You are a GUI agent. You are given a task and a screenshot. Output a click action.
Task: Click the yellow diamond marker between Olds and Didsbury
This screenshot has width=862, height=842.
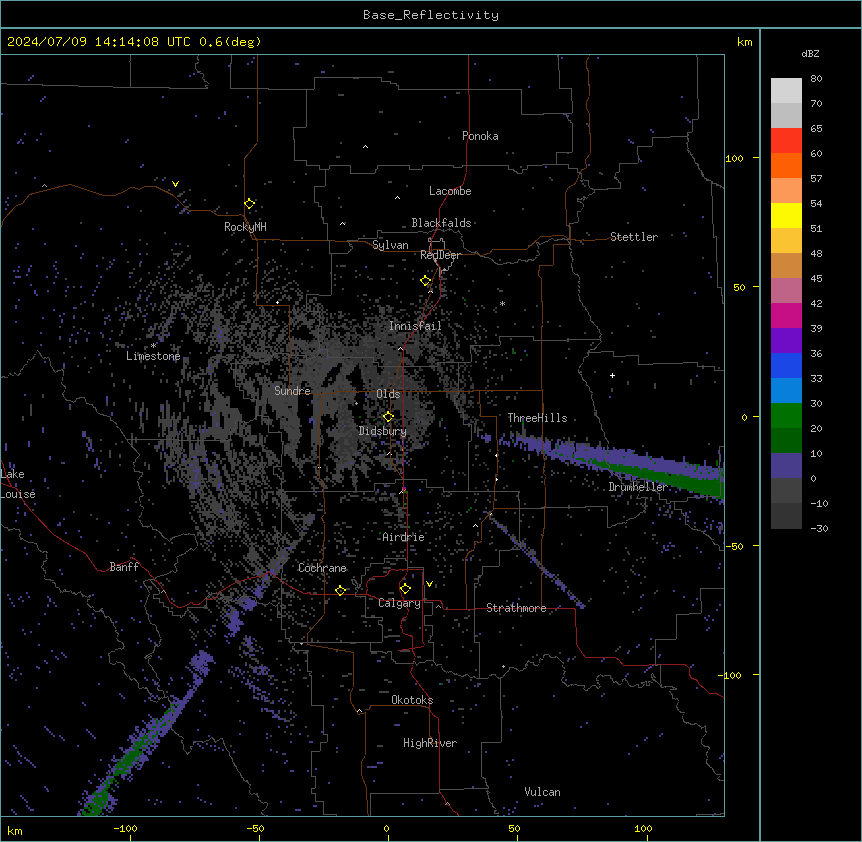[388, 417]
